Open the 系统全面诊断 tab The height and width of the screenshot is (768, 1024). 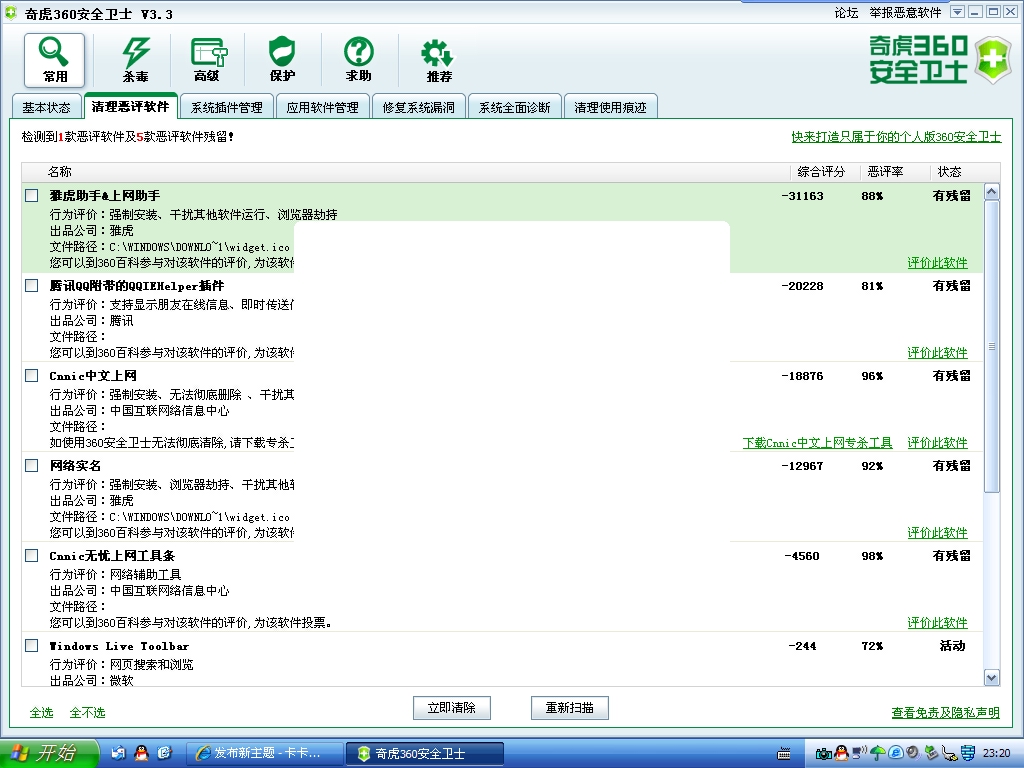515,107
